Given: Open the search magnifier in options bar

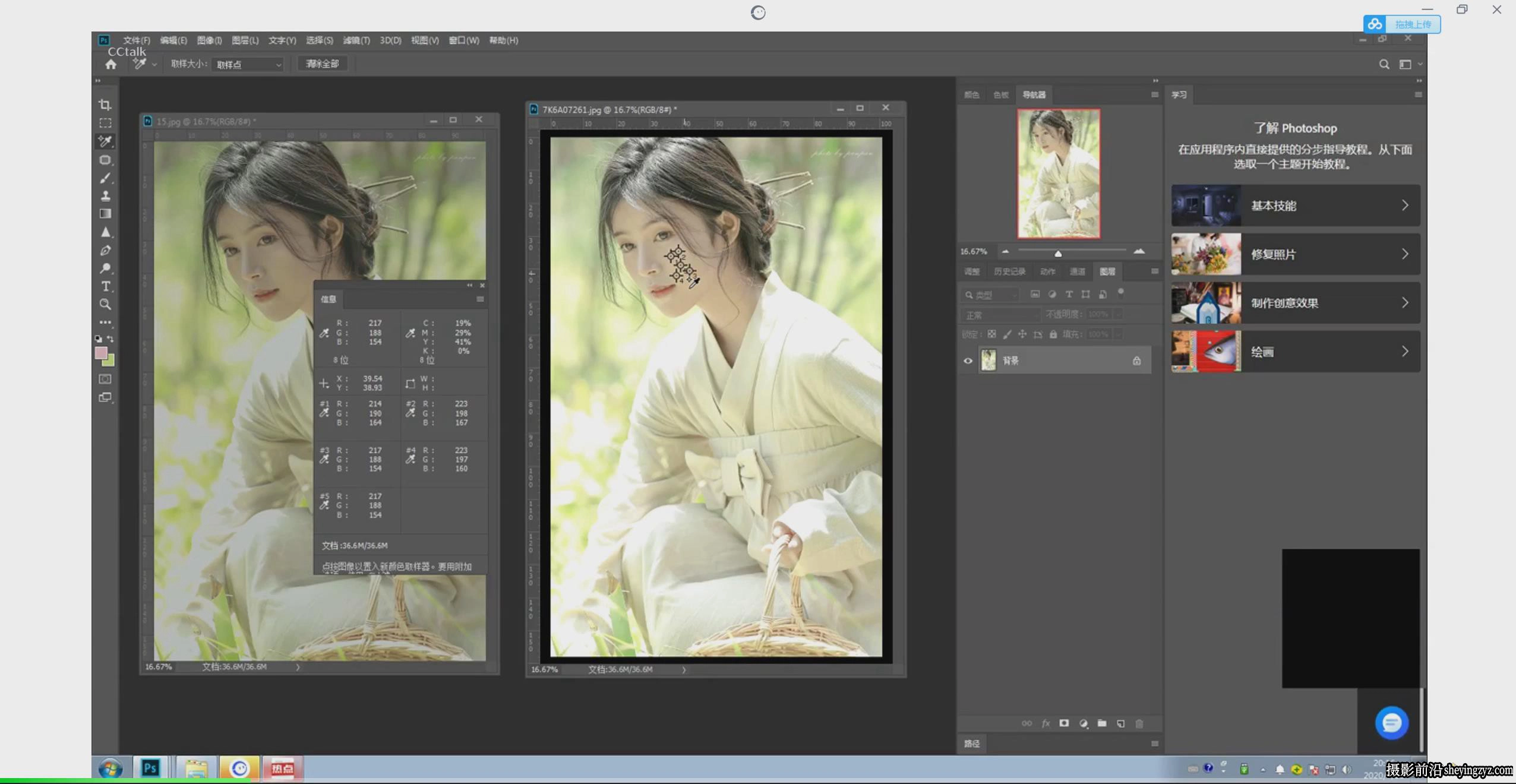Looking at the screenshot, I should point(1384,64).
